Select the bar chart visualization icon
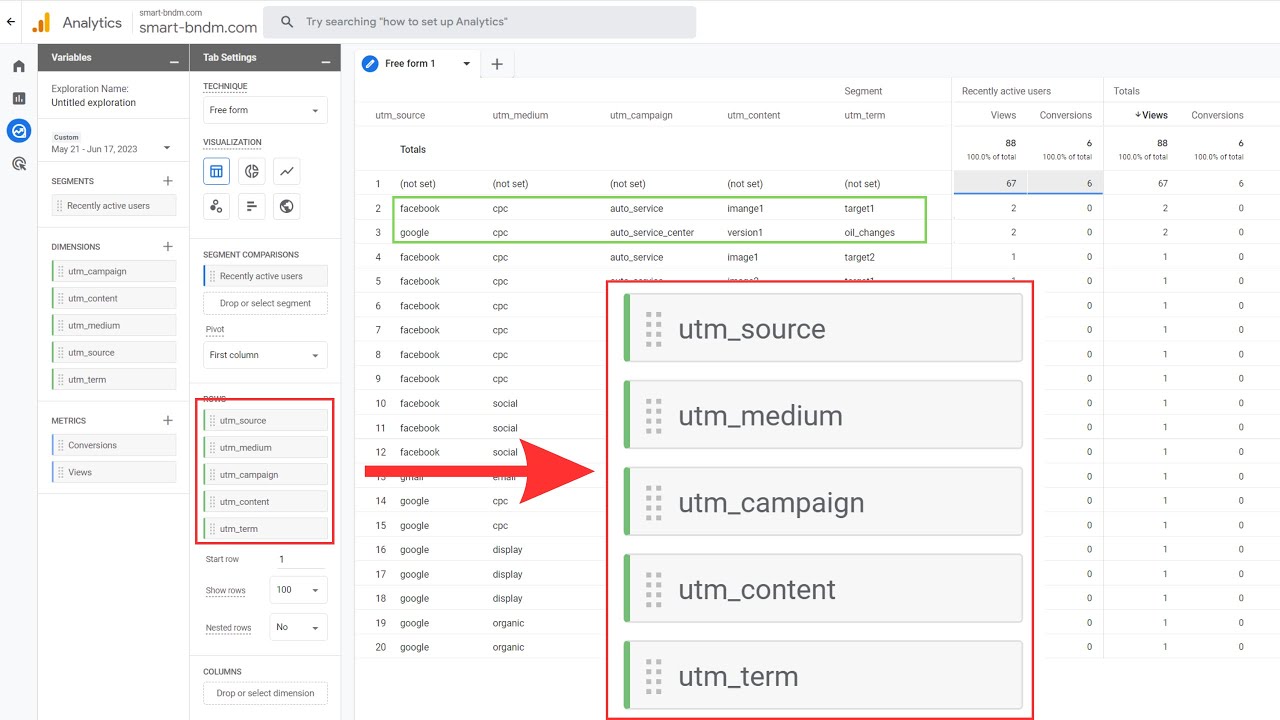The height and width of the screenshot is (720, 1280). (x=252, y=206)
